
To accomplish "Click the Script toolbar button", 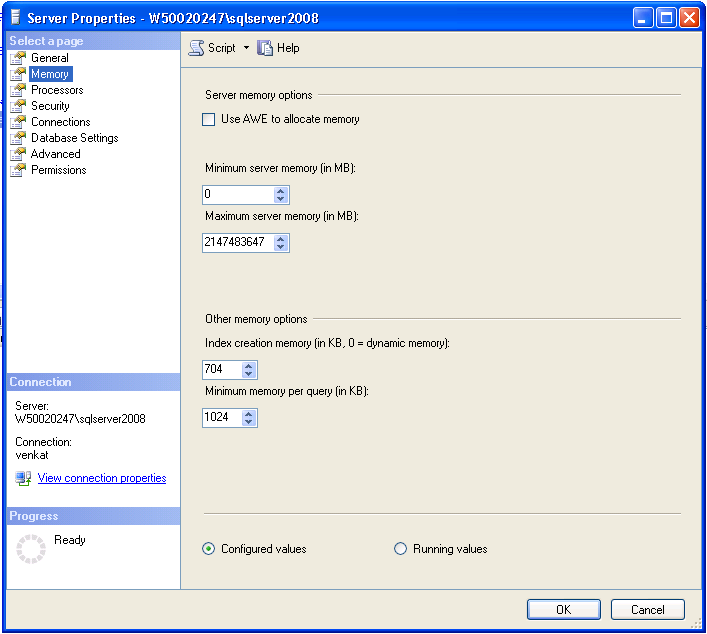I will pos(212,48).
